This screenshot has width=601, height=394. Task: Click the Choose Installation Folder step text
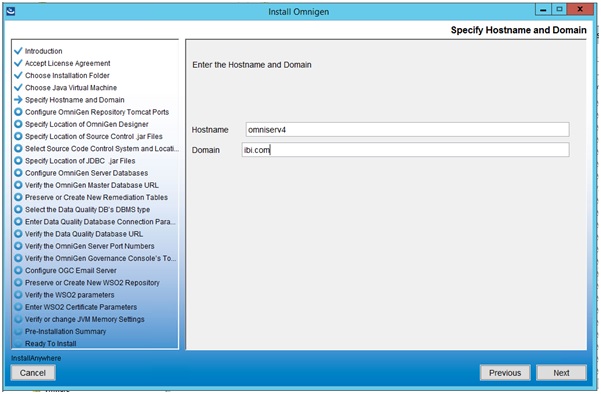67,76
